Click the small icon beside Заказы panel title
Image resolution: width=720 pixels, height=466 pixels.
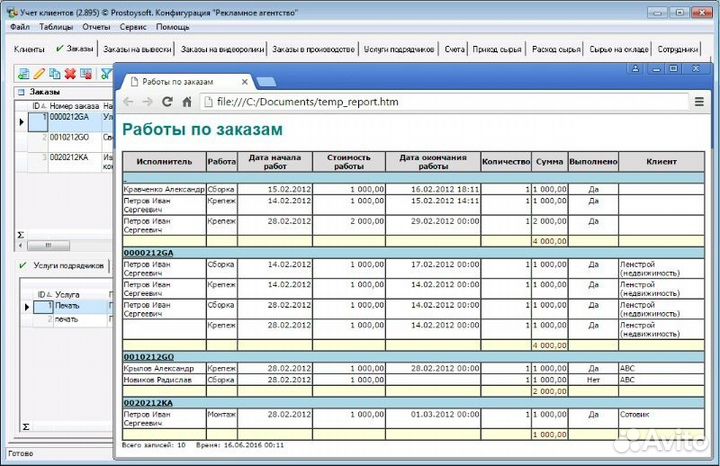pos(21,92)
